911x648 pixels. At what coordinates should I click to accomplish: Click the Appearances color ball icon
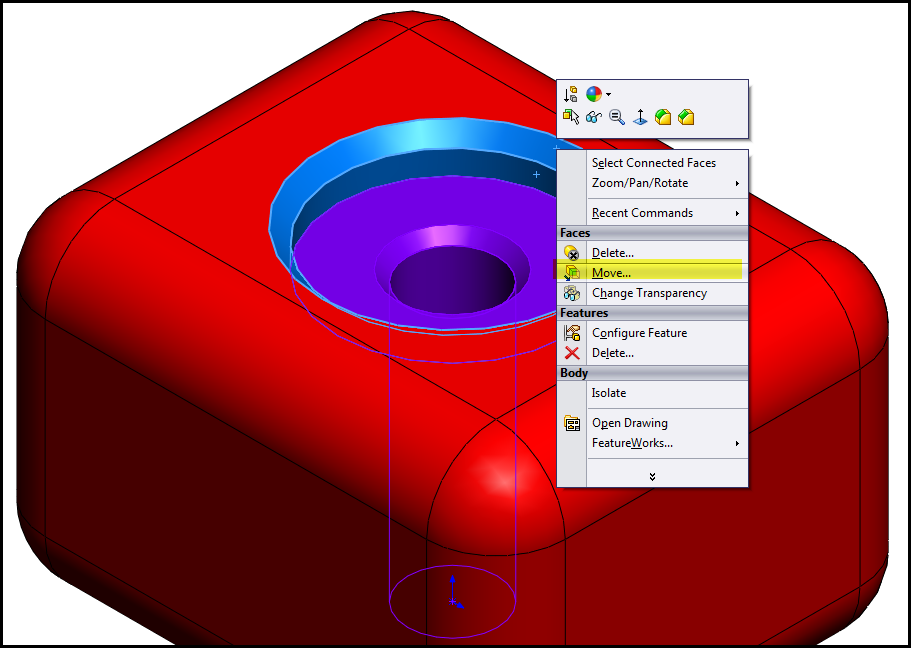click(x=594, y=94)
